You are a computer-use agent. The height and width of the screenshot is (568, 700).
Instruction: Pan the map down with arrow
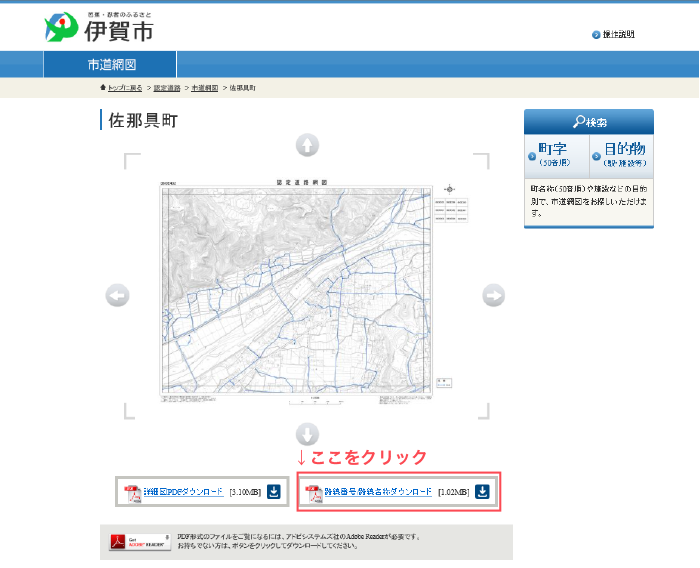(x=307, y=434)
